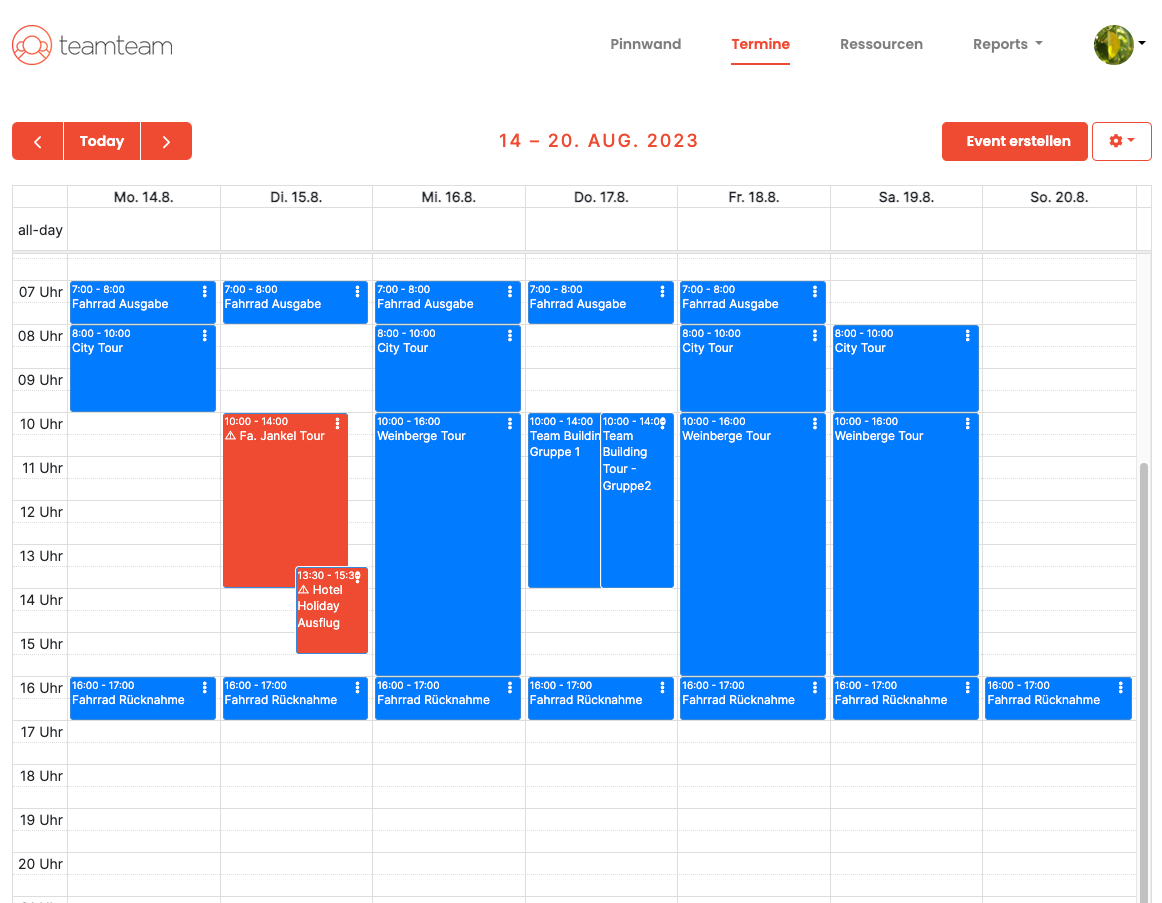Click the 16 Uhr time label
Viewport: 1162px width, 903px height.
[42, 688]
